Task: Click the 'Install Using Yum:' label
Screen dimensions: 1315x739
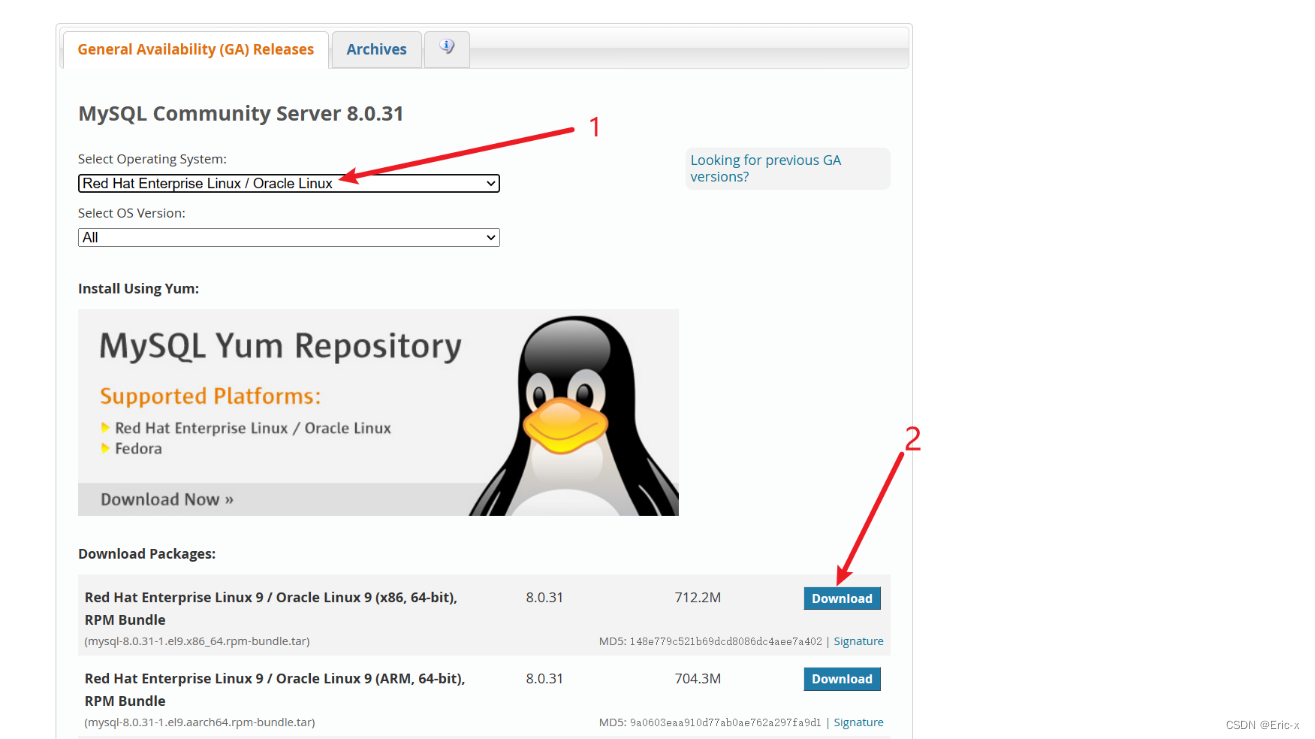Action: pyautogui.click(x=138, y=288)
